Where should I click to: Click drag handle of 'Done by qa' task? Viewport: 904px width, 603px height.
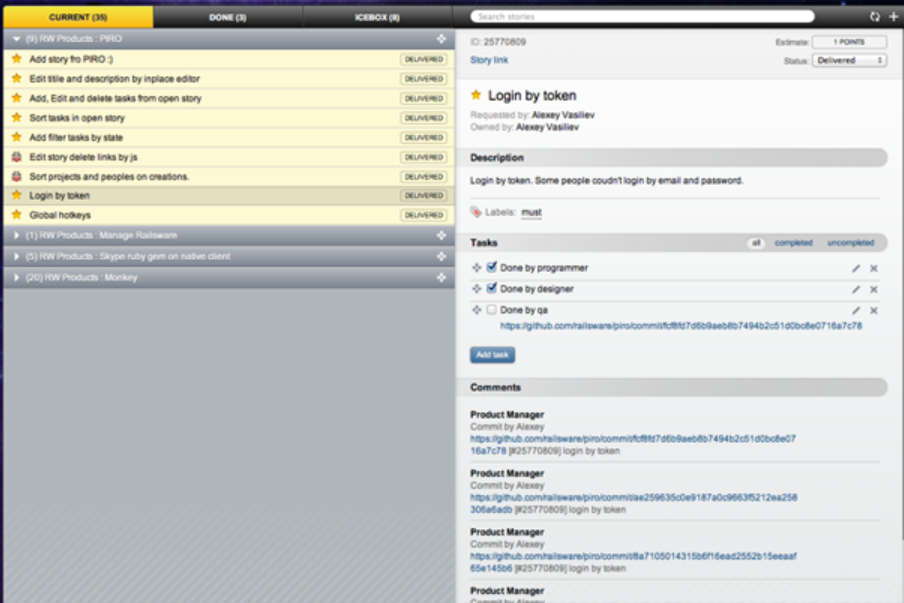[x=476, y=310]
